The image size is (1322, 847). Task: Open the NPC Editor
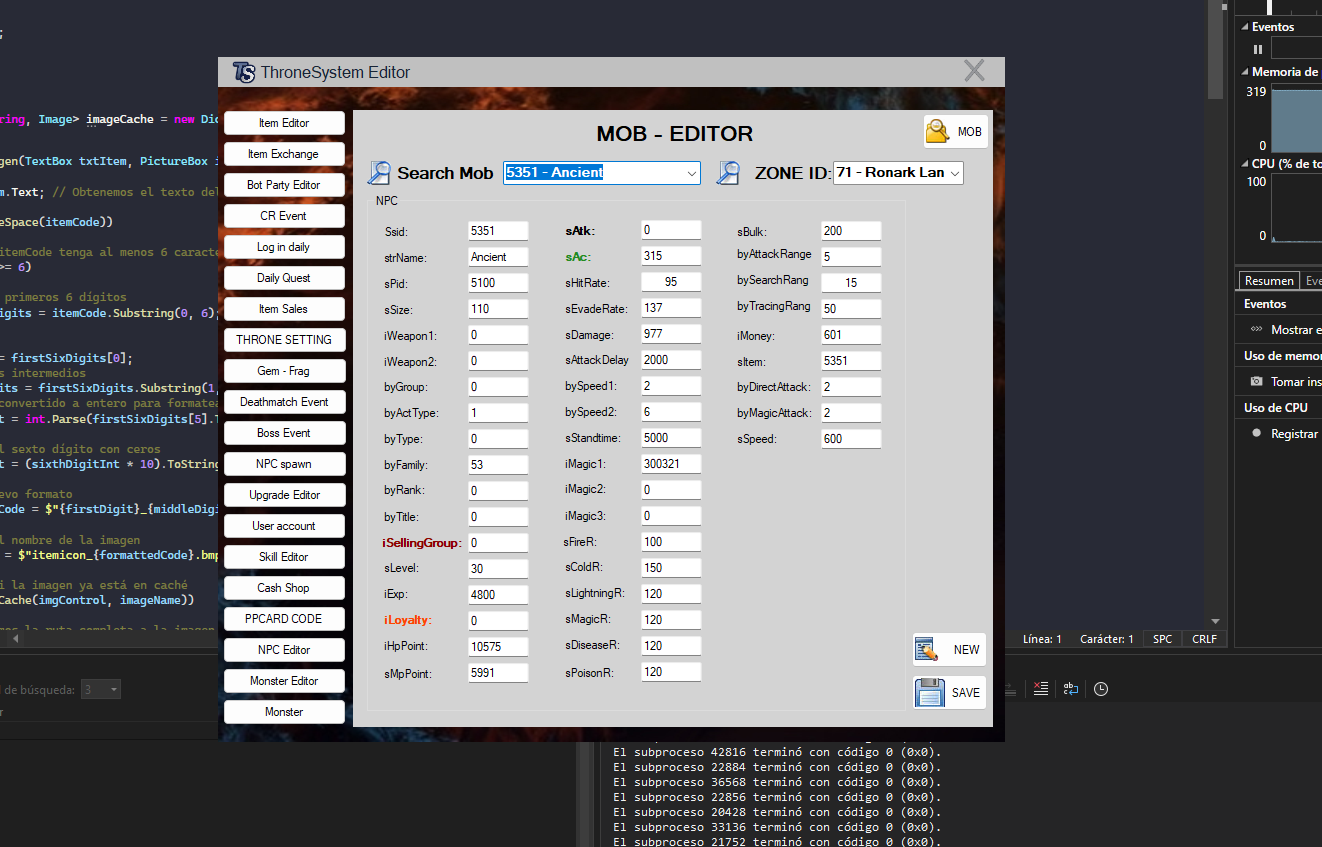(284, 650)
